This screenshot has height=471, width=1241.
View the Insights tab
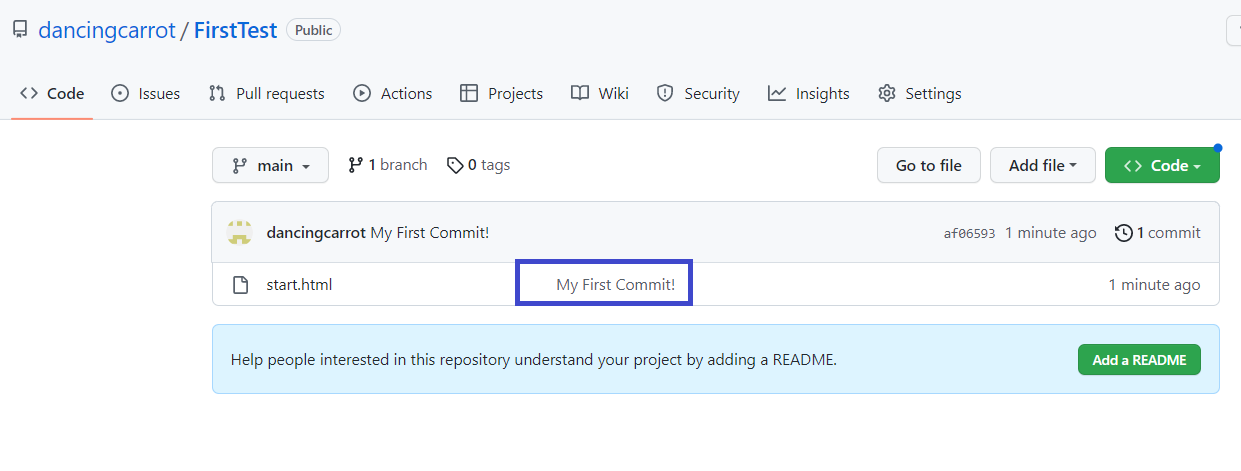coord(809,93)
